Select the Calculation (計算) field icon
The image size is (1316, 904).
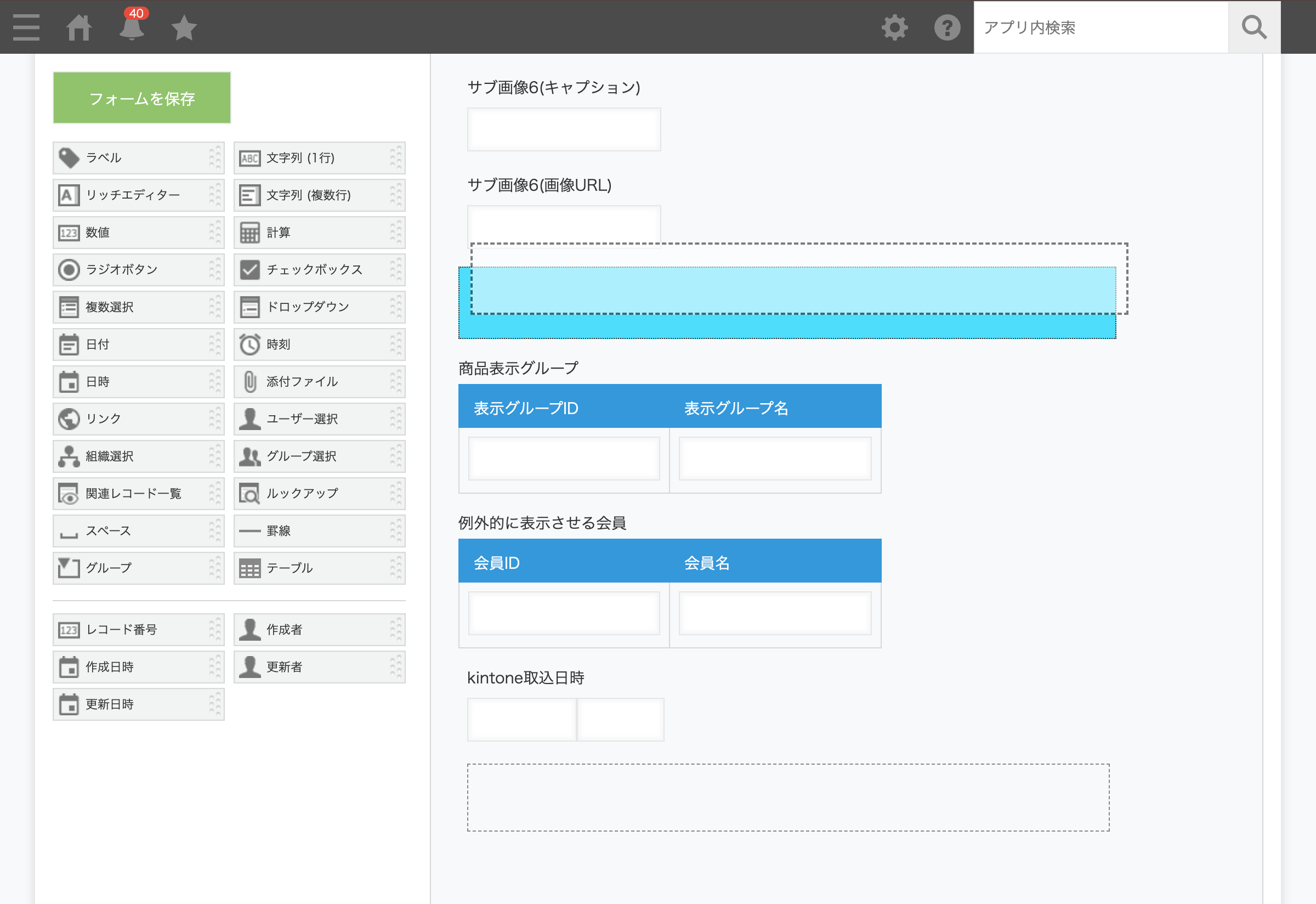(x=249, y=233)
